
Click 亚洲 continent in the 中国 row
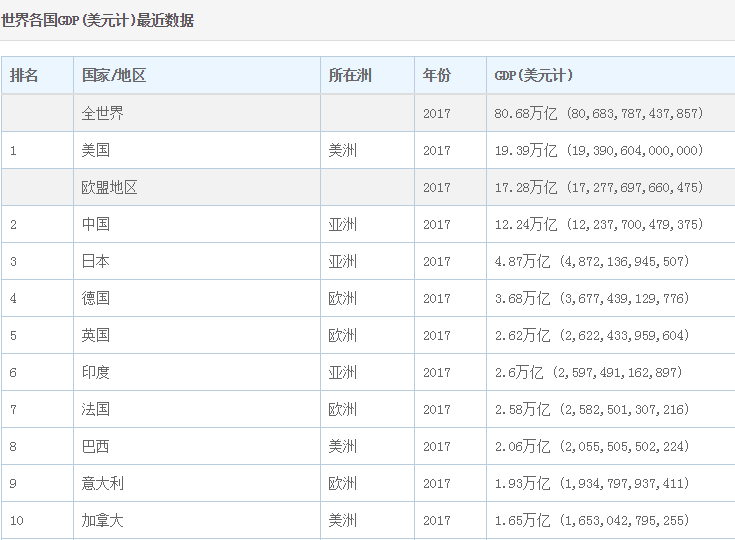tap(343, 224)
